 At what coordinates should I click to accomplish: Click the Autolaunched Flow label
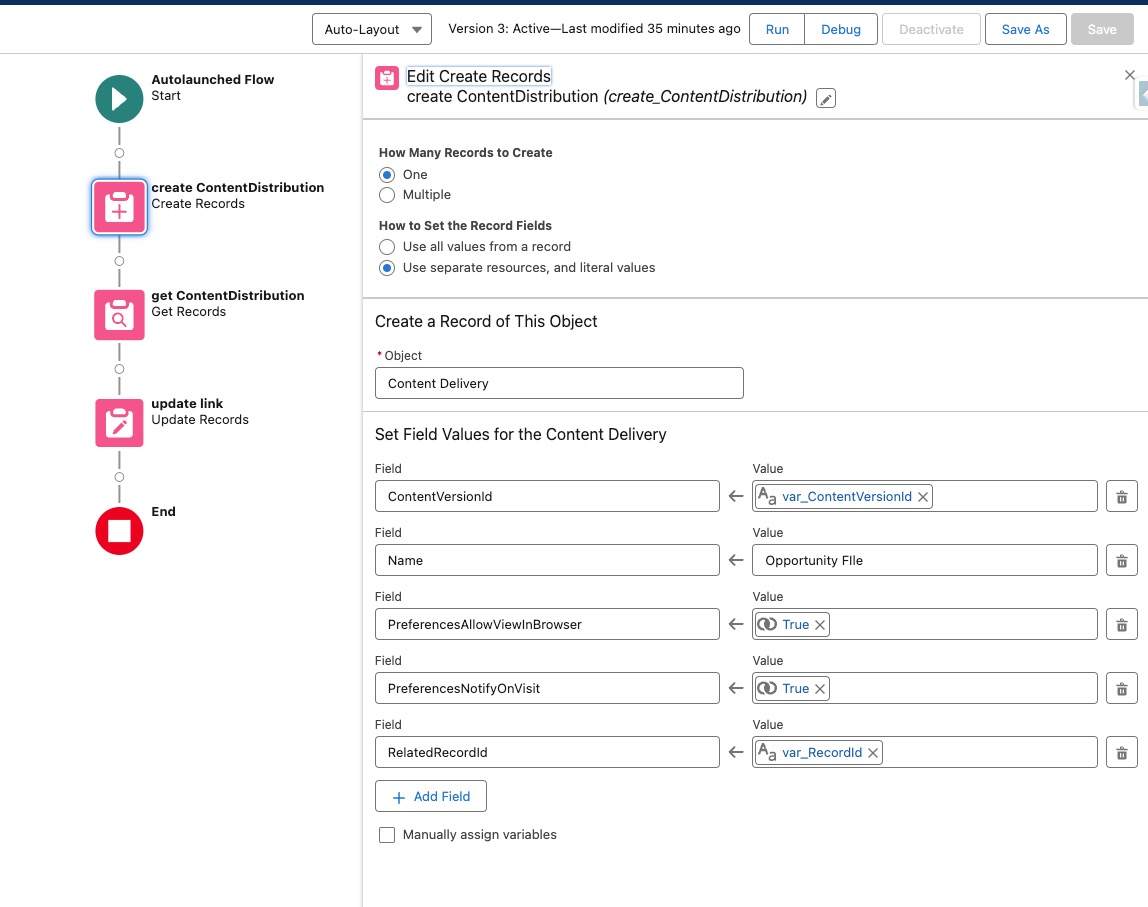pos(212,80)
